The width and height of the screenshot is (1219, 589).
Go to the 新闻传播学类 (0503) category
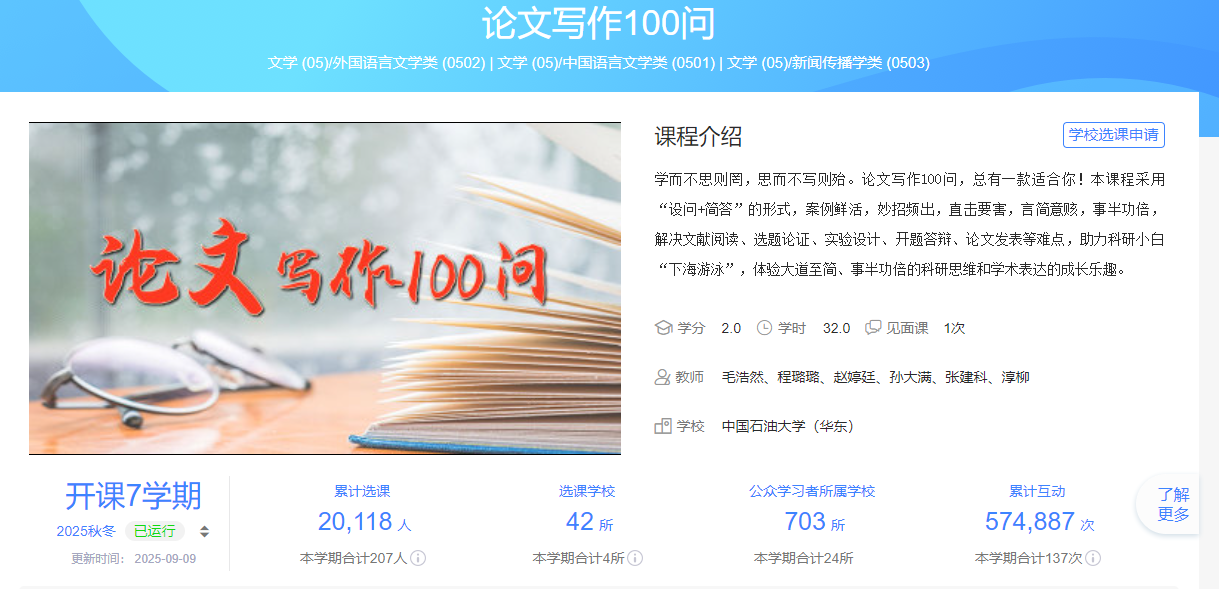coord(828,63)
